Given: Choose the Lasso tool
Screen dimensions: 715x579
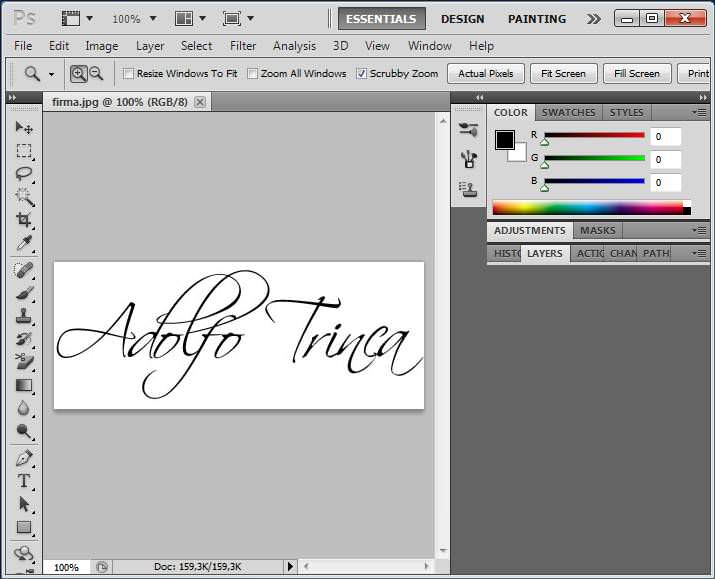Looking at the screenshot, I should (x=24, y=174).
